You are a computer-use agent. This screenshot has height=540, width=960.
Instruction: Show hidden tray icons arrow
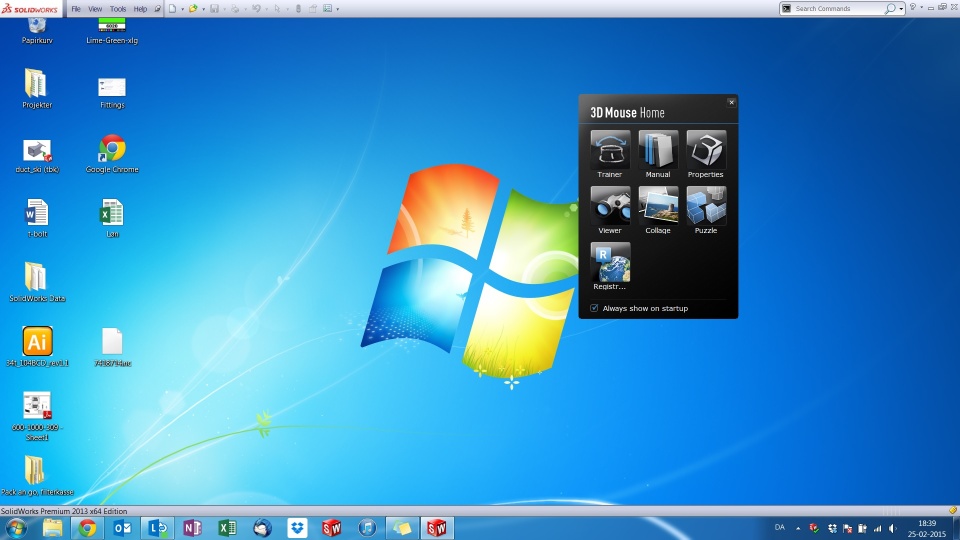tap(798, 528)
